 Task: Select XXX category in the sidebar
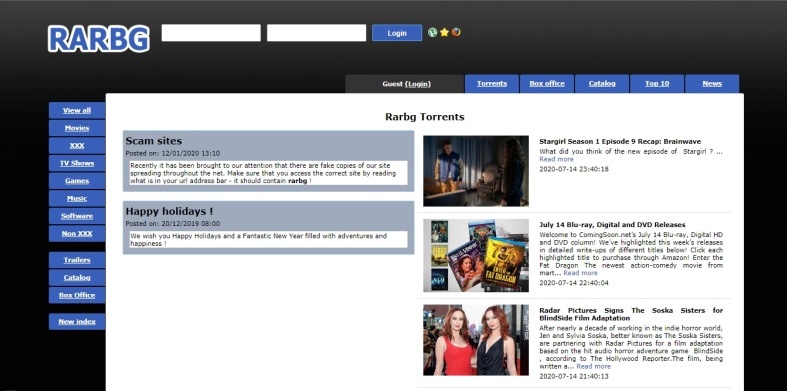[x=77, y=146]
